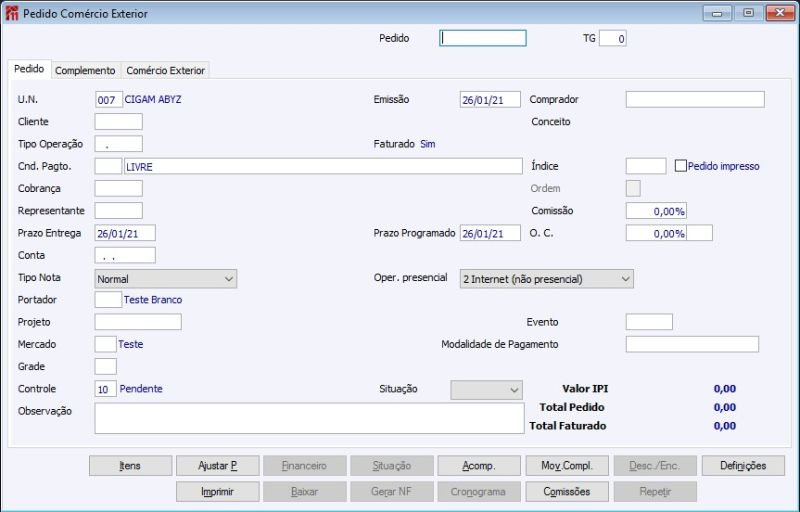Click the Valor IPI value 0,00

[x=724, y=389]
